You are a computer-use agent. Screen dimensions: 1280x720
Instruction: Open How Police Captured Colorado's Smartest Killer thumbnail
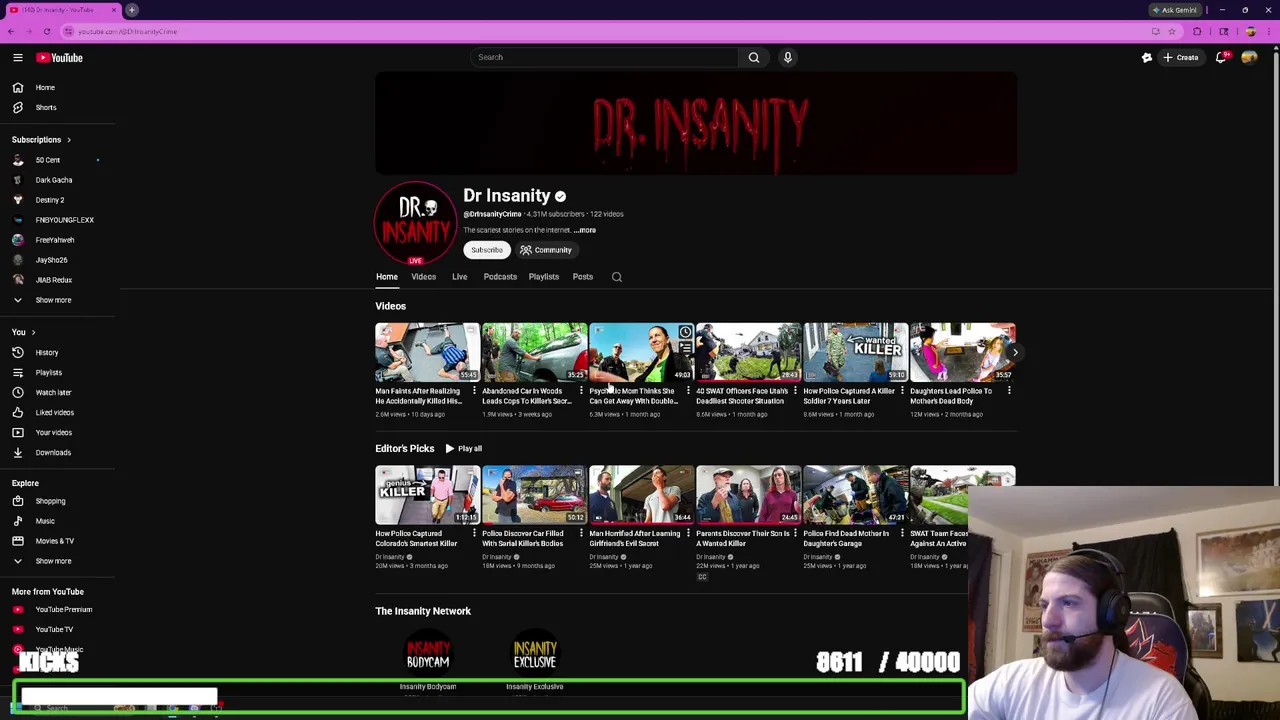pos(427,494)
